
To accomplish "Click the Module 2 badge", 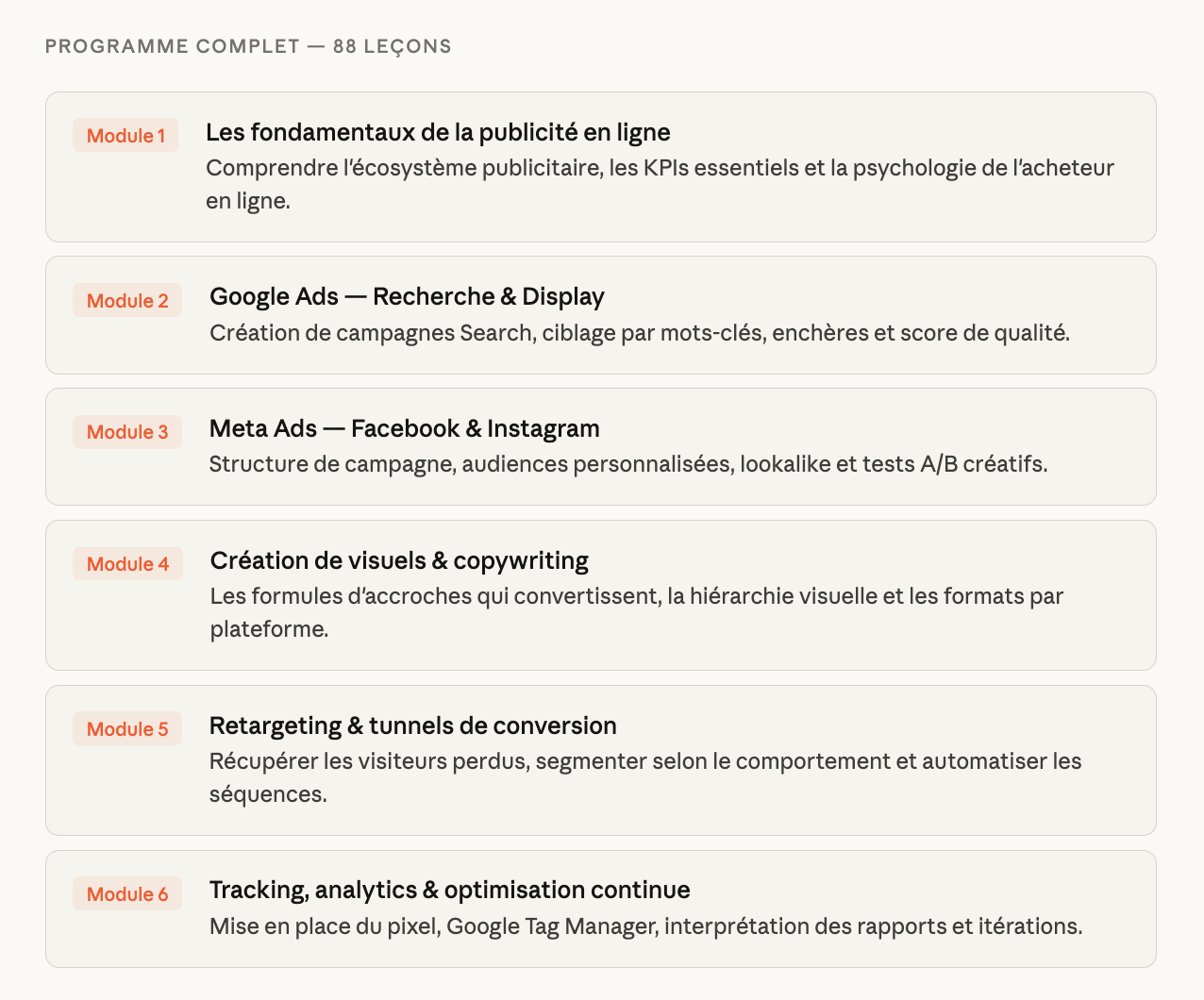I will tap(127, 301).
